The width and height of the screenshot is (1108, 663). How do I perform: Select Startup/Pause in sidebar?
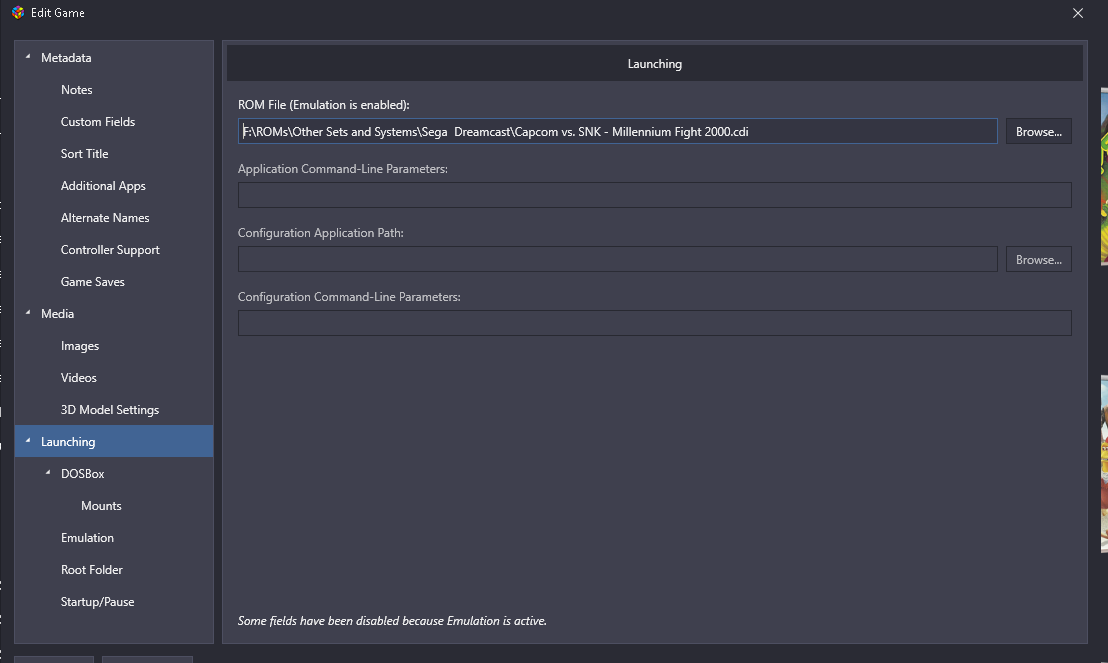pos(97,602)
